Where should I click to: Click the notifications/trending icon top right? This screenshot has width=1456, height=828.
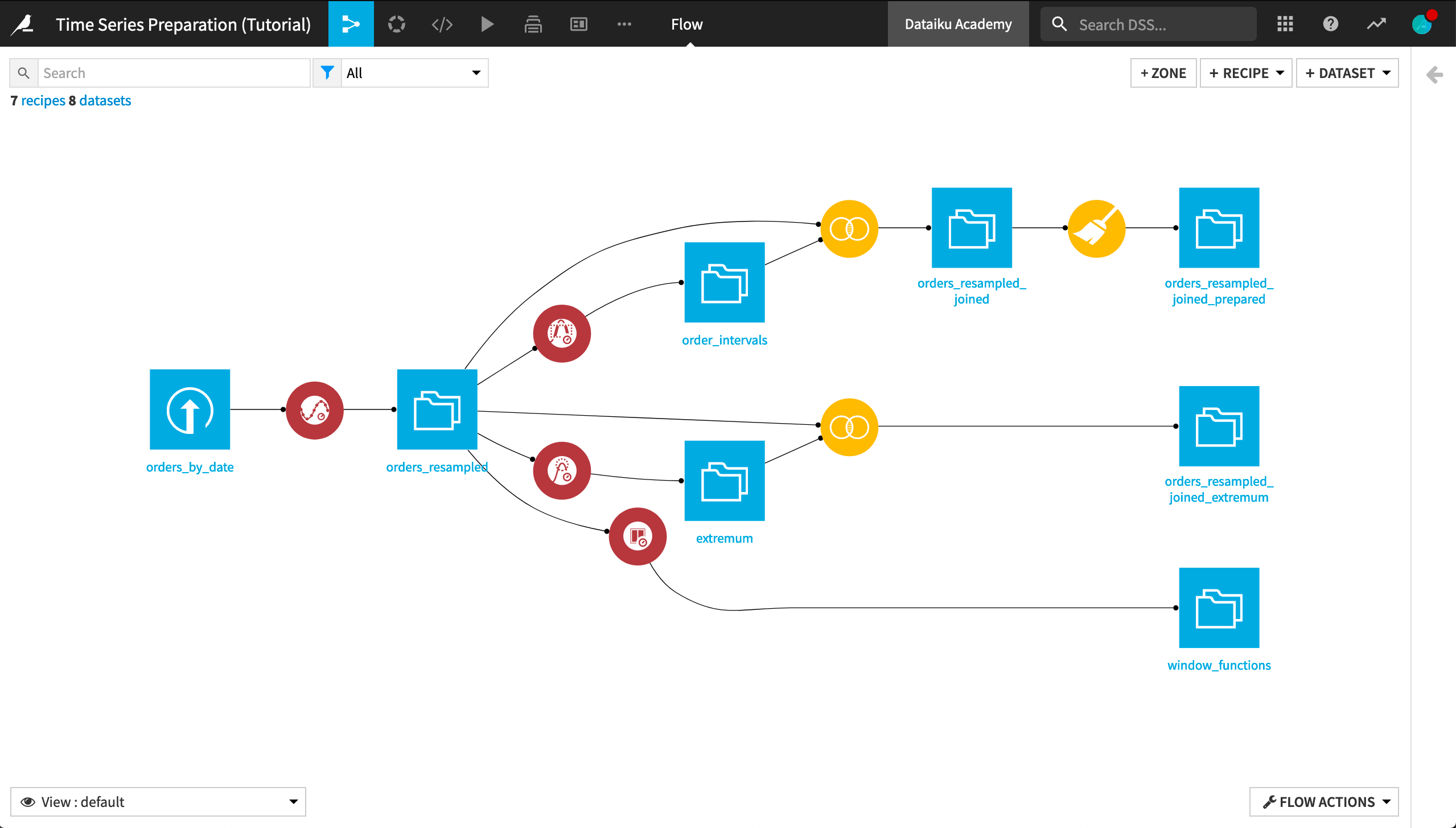point(1378,24)
